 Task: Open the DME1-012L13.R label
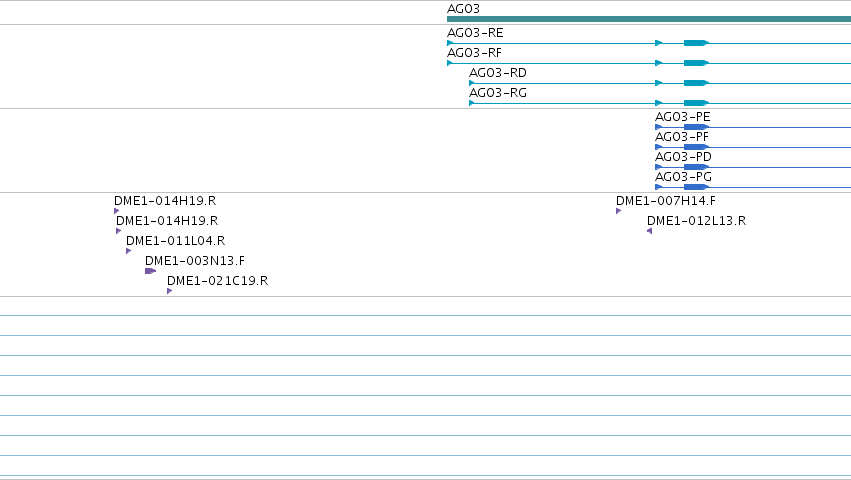click(x=696, y=221)
